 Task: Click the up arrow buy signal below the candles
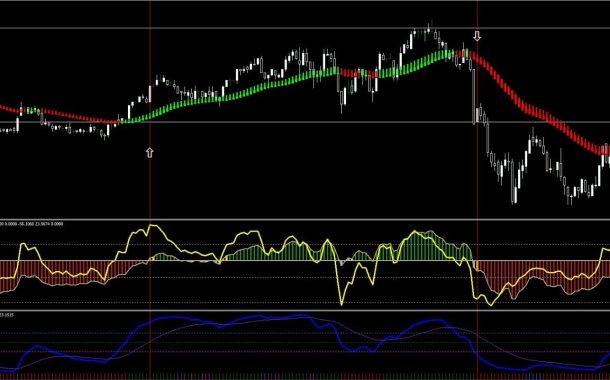[150, 152]
